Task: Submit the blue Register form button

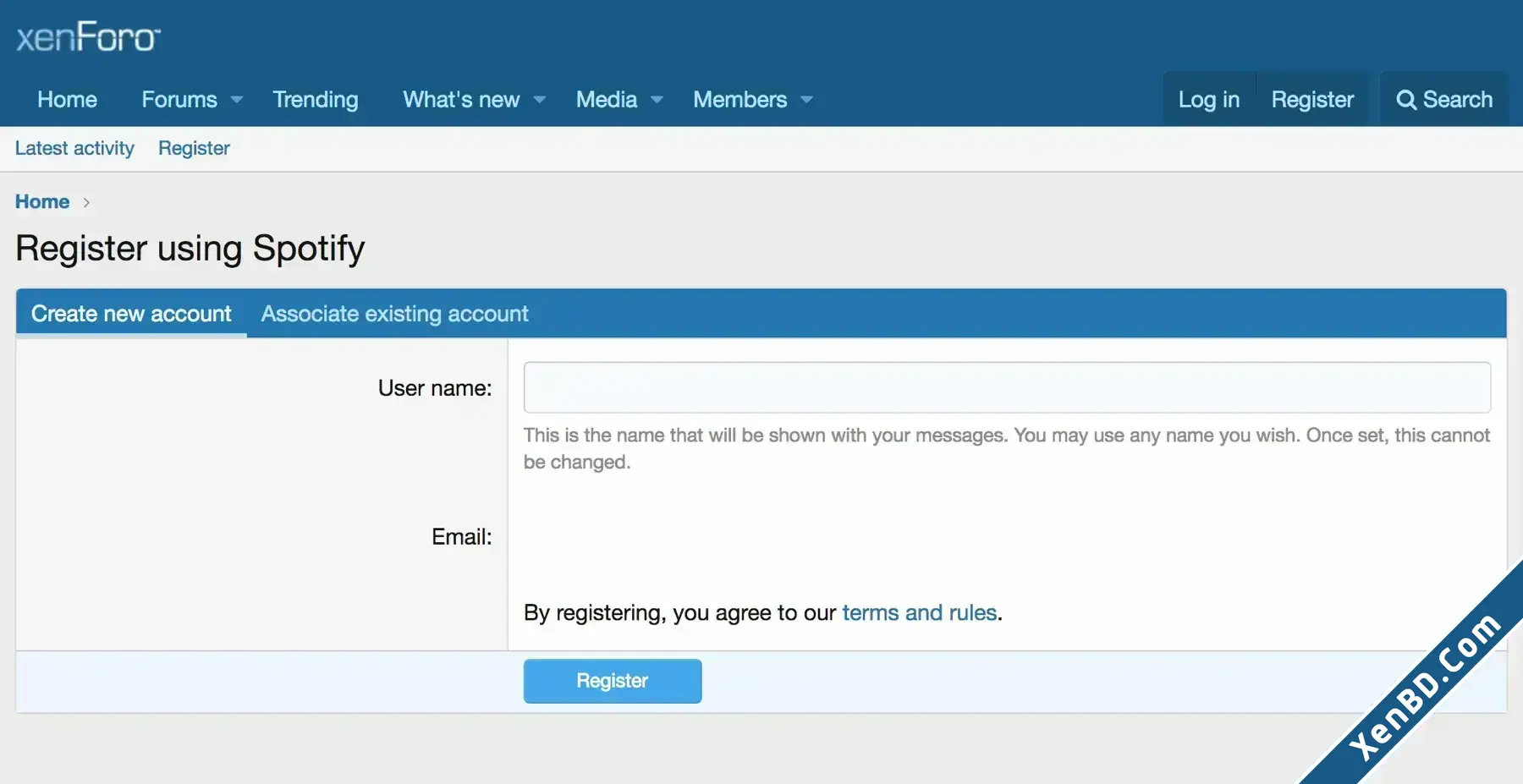Action: click(613, 681)
